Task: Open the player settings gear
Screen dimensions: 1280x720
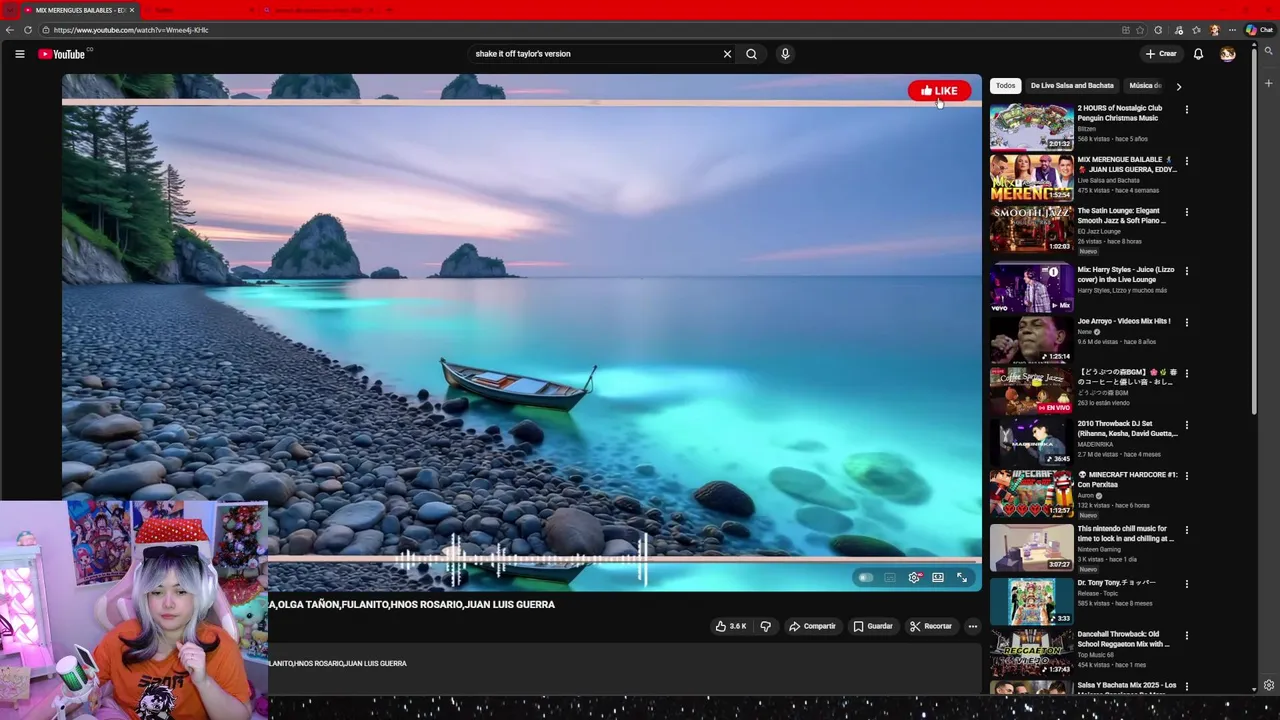Action: (914, 578)
